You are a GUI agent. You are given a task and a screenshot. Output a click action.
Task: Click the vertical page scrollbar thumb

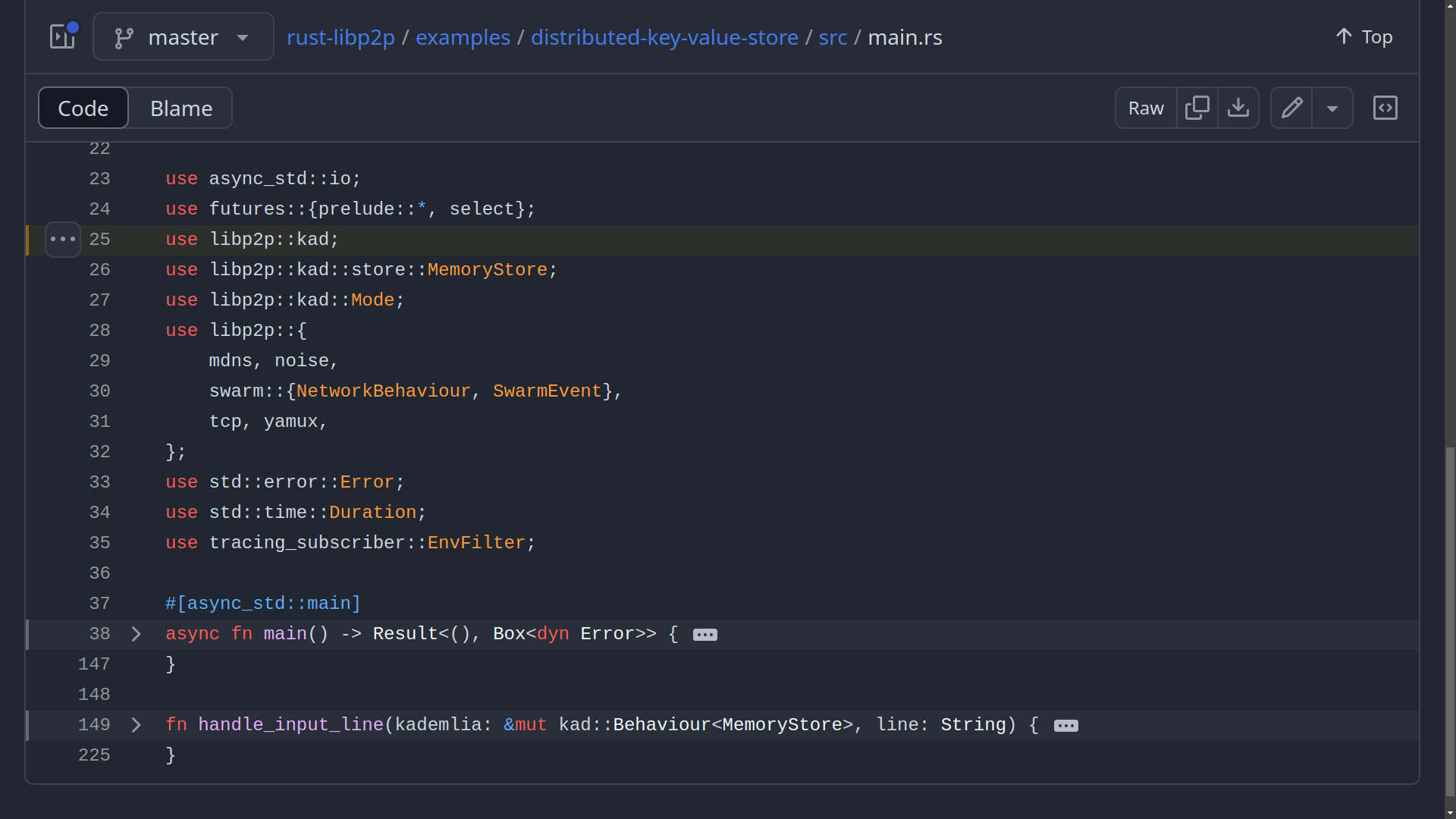[x=1450, y=622]
